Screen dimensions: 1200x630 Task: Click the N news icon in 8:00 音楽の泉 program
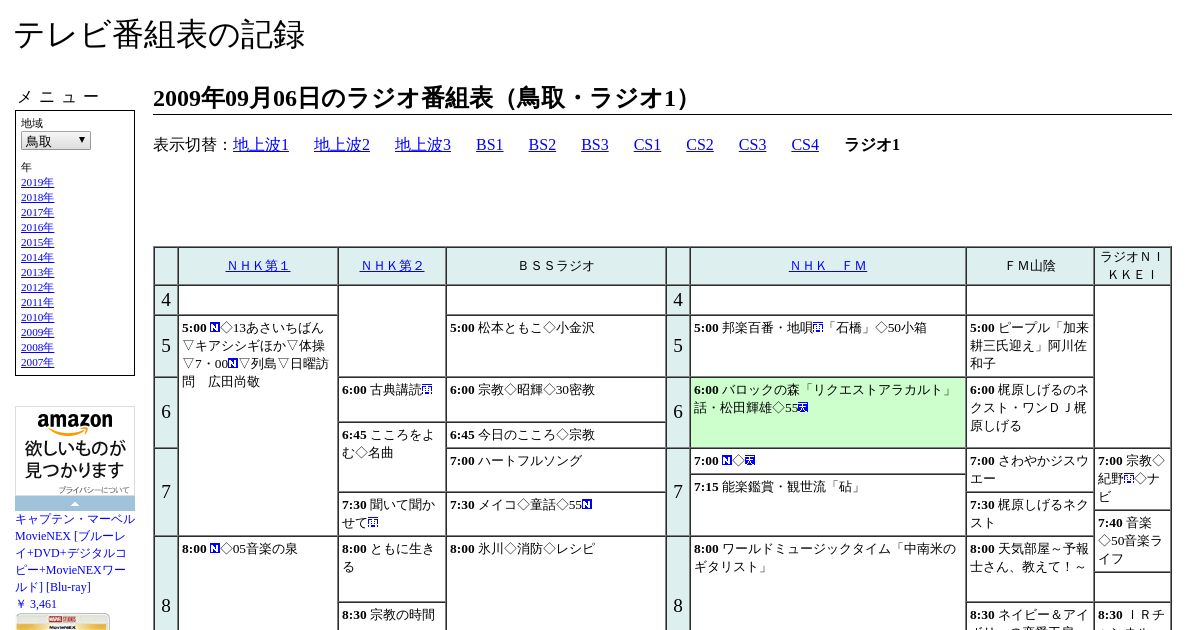(215, 548)
